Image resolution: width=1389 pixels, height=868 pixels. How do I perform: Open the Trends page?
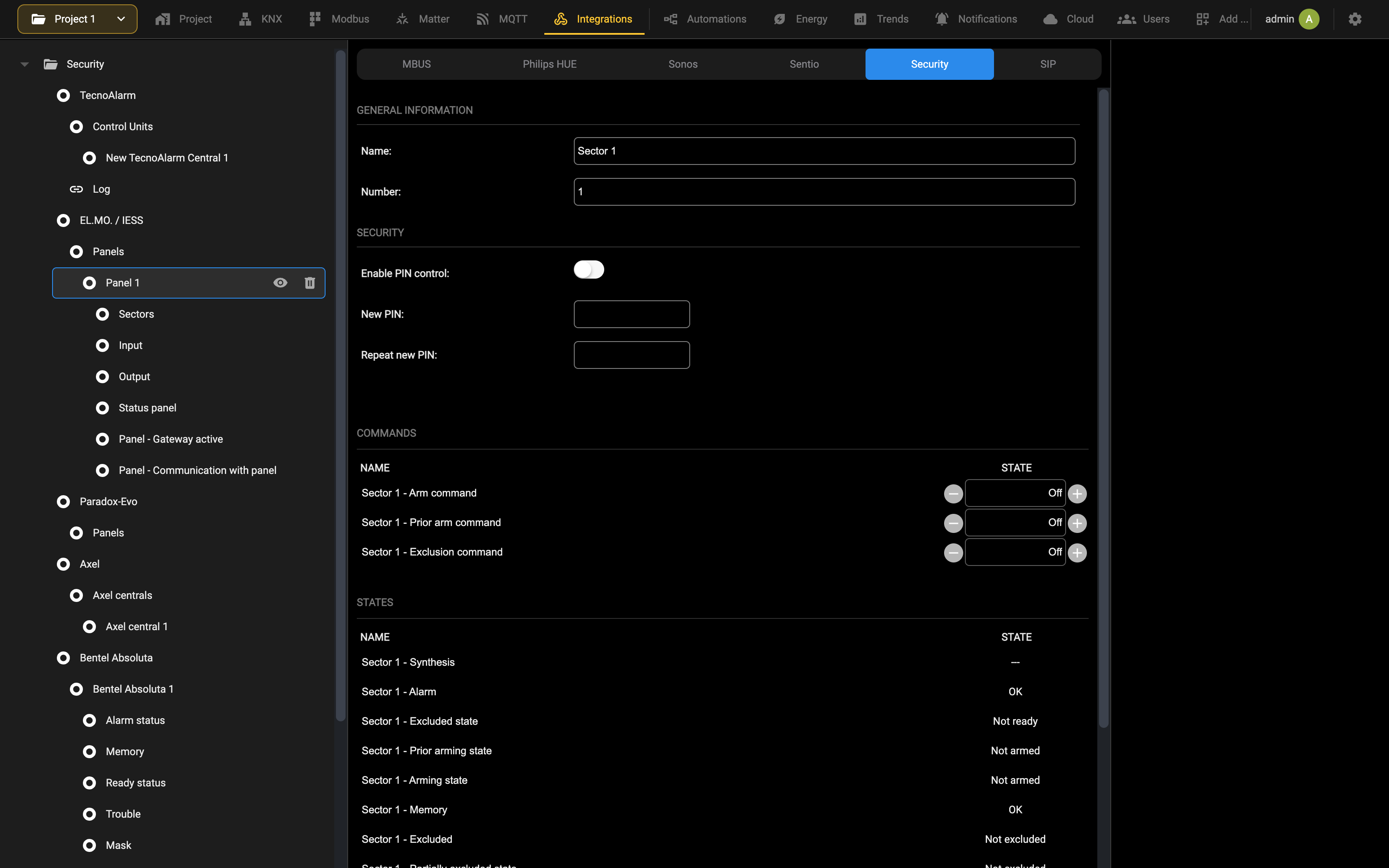coord(881,19)
